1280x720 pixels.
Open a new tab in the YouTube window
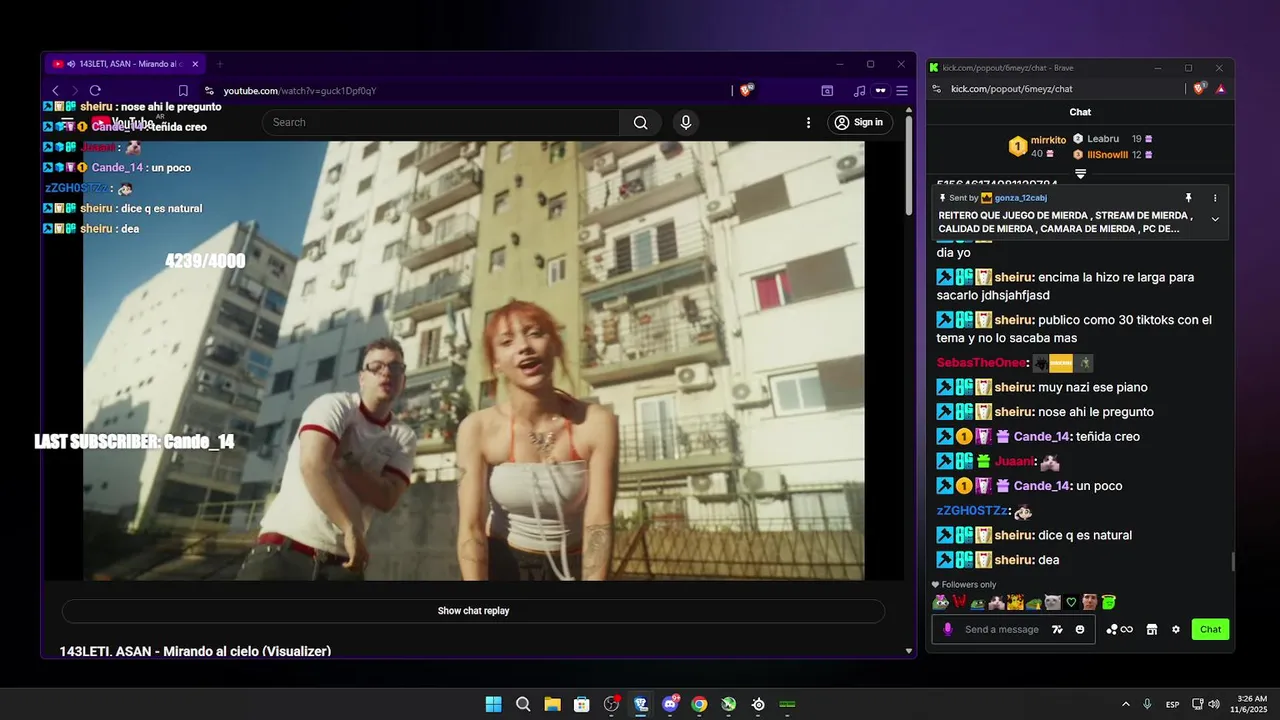[220, 64]
